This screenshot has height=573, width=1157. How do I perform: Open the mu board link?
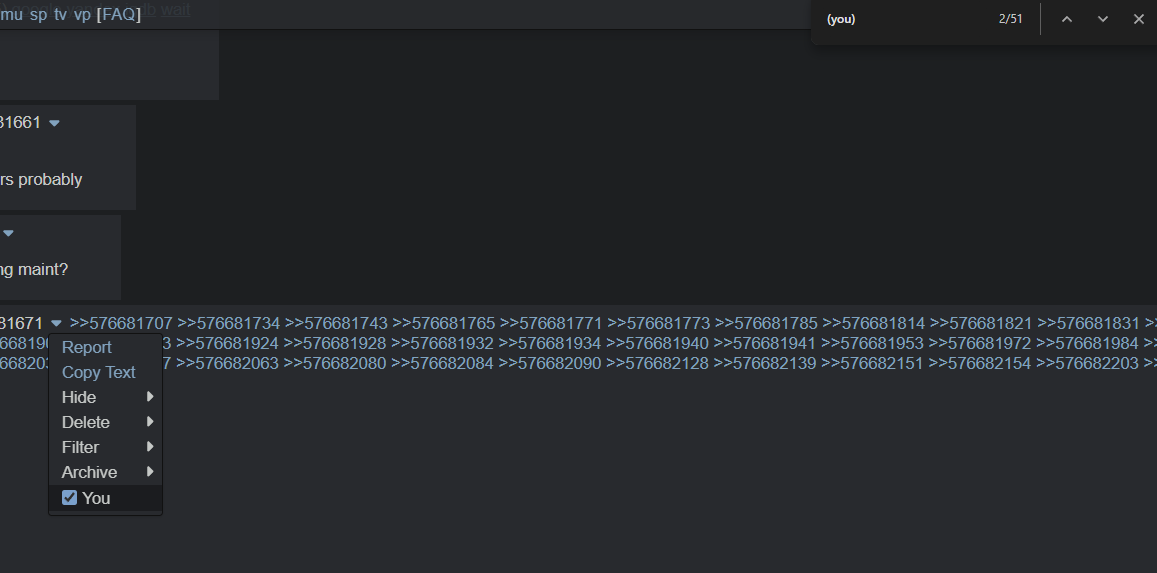12,15
